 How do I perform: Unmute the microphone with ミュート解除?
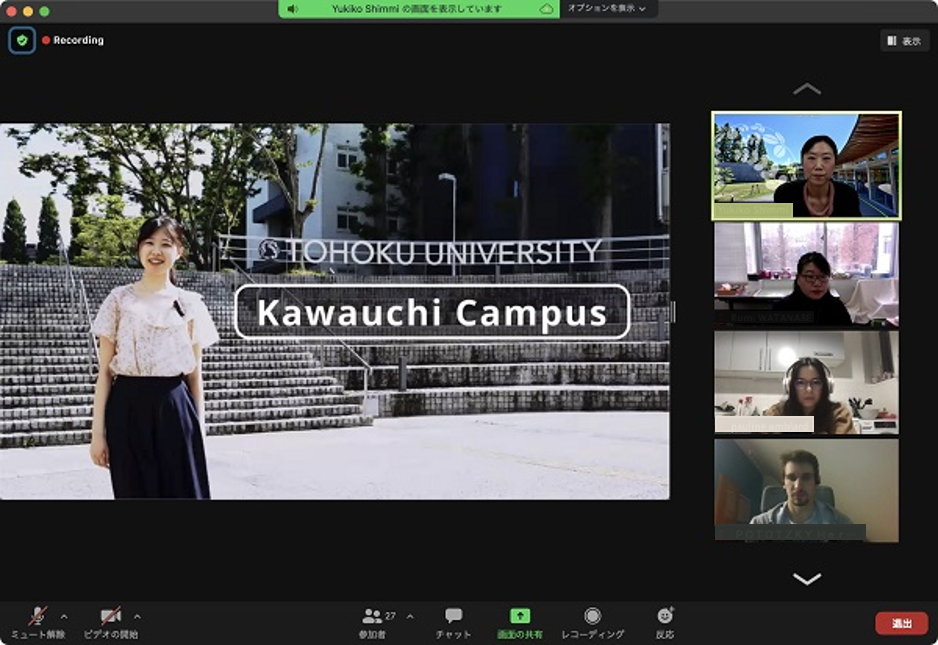click(38, 623)
